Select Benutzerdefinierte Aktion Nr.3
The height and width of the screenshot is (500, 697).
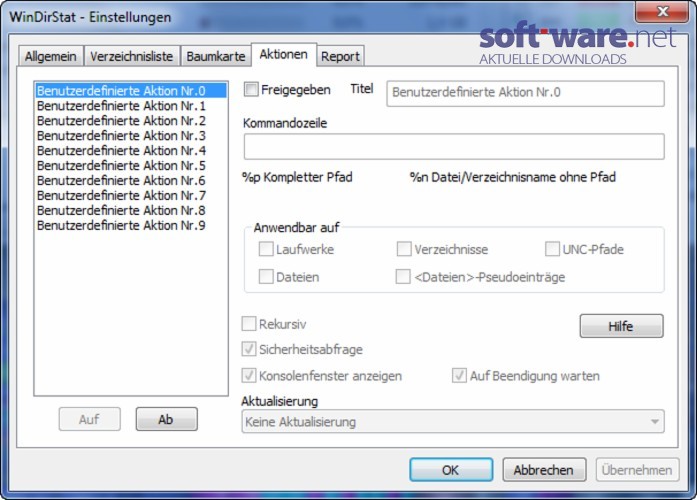(131, 136)
